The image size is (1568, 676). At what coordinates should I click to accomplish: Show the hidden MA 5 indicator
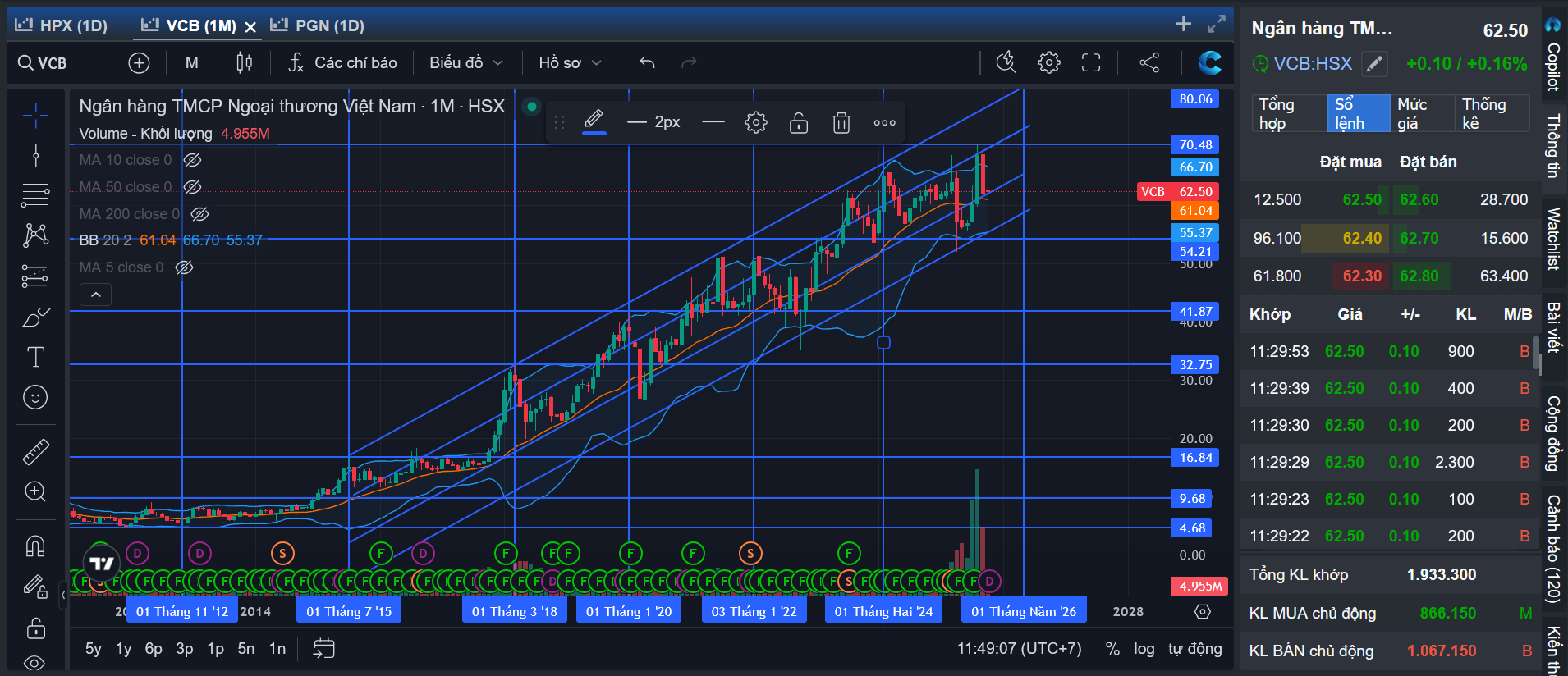tap(185, 267)
